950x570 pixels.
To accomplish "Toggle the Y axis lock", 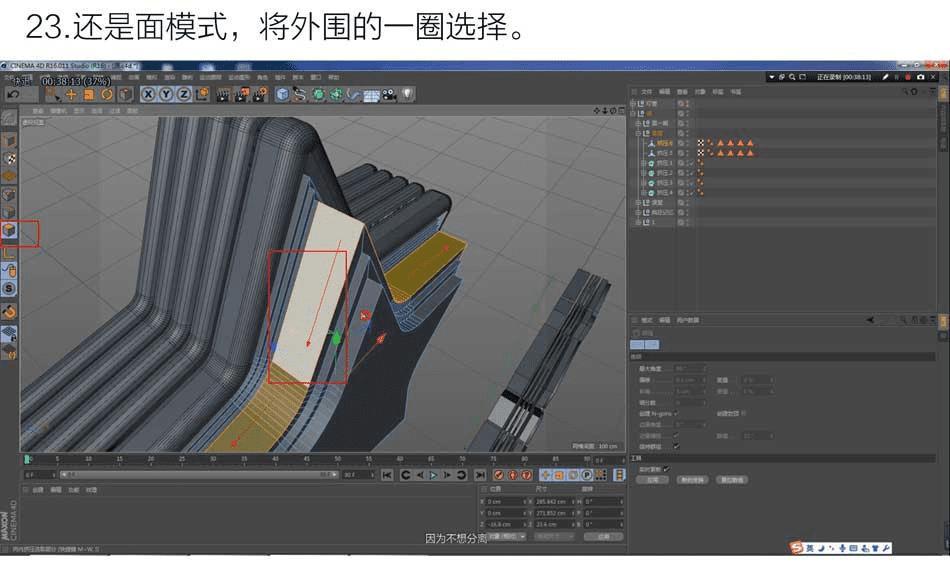I will 166,94.
